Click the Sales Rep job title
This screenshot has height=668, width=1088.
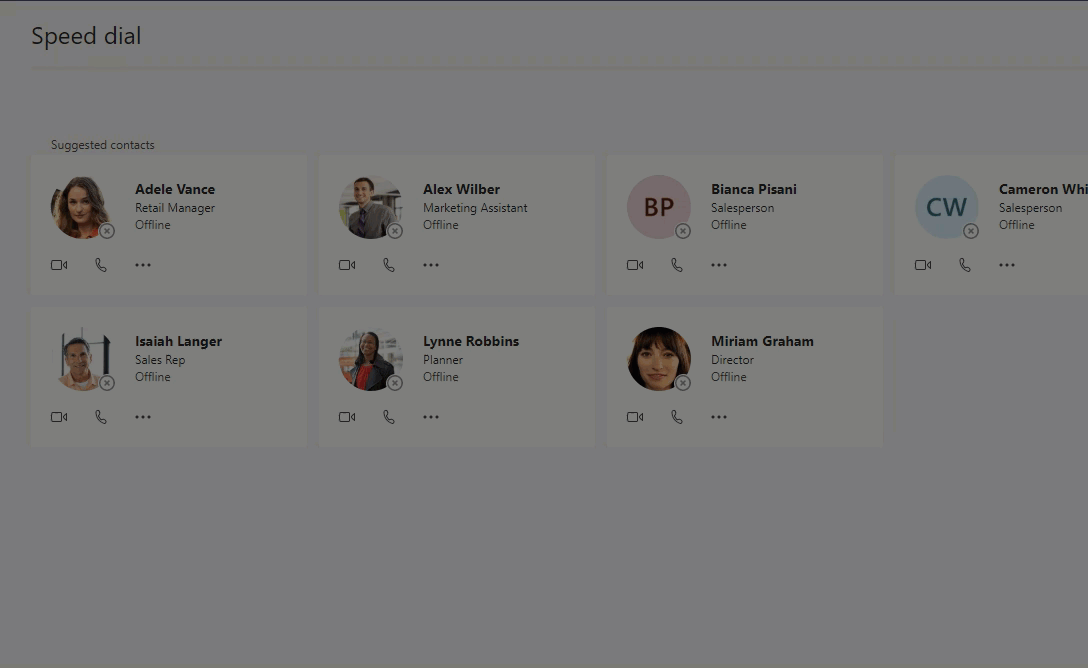[160, 359]
